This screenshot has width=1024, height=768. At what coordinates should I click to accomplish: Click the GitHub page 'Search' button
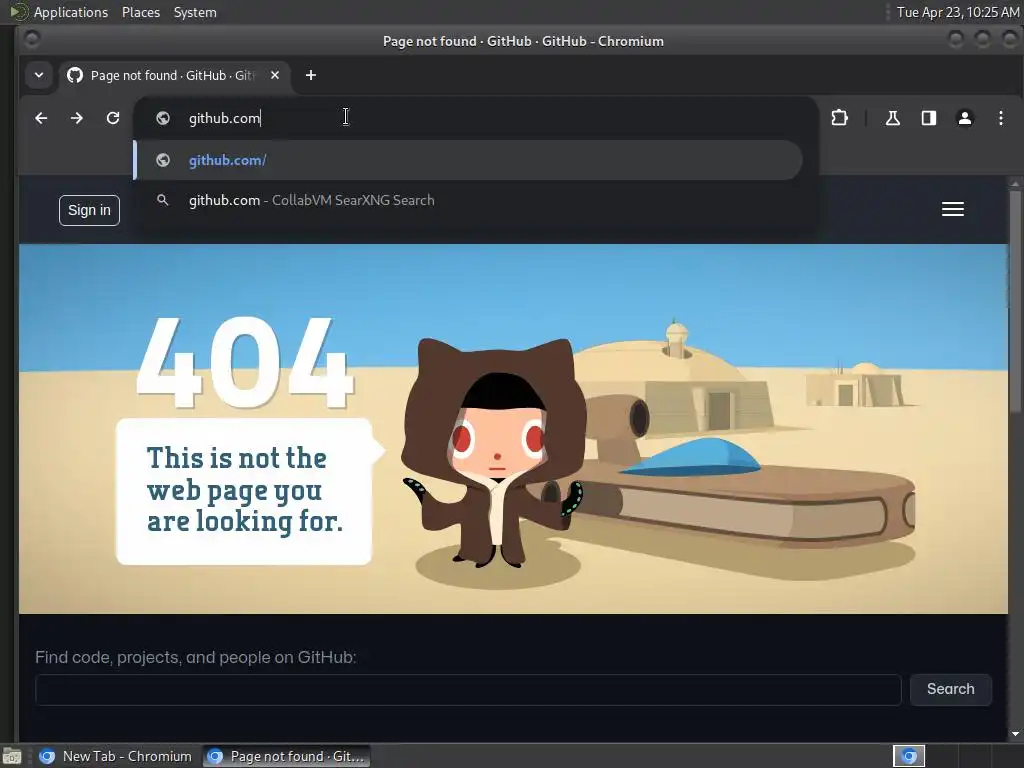click(x=951, y=690)
